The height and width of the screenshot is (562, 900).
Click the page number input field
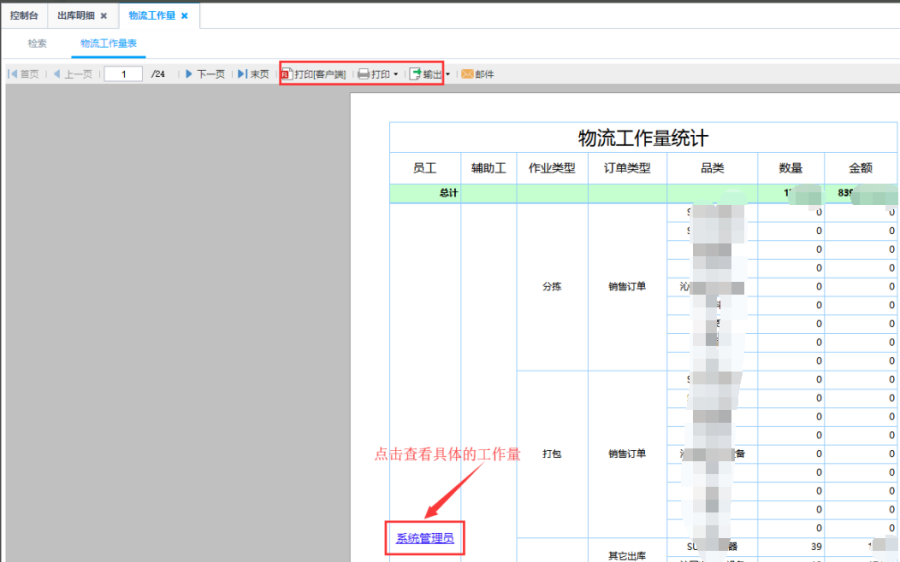coord(123,74)
